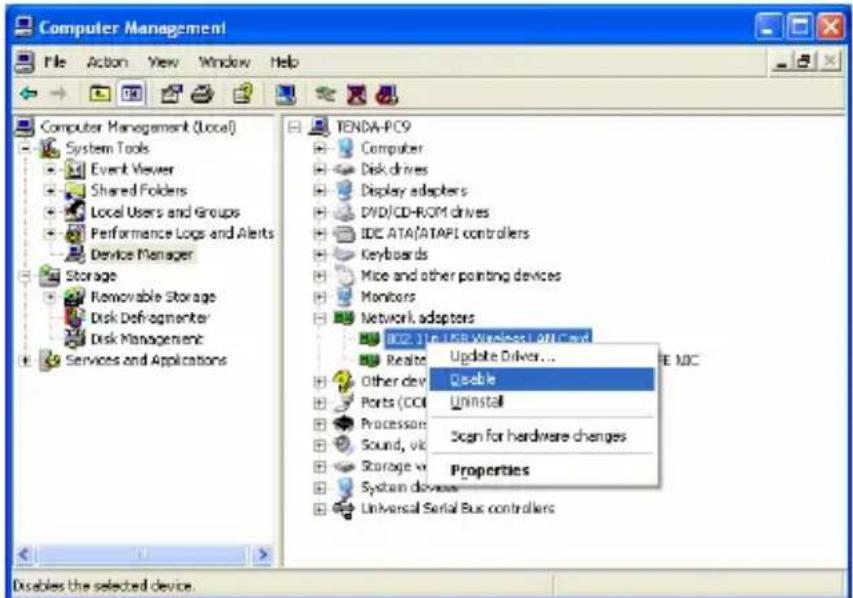Collapse the System Tools node
The width and height of the screenshot is (853, 598).
coord(25,148)
